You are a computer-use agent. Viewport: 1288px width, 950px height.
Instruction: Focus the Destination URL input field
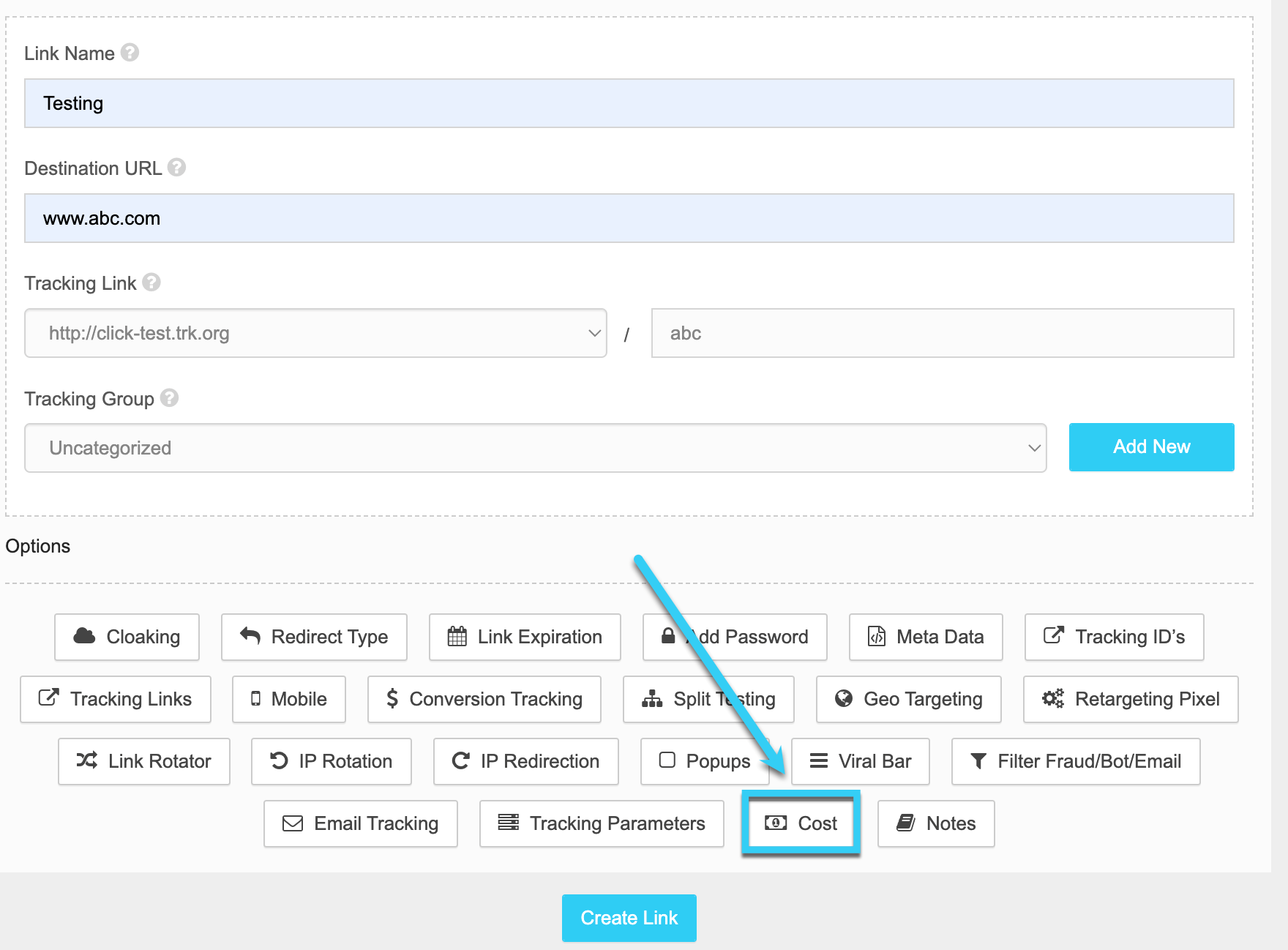click(x=629, y=218)
